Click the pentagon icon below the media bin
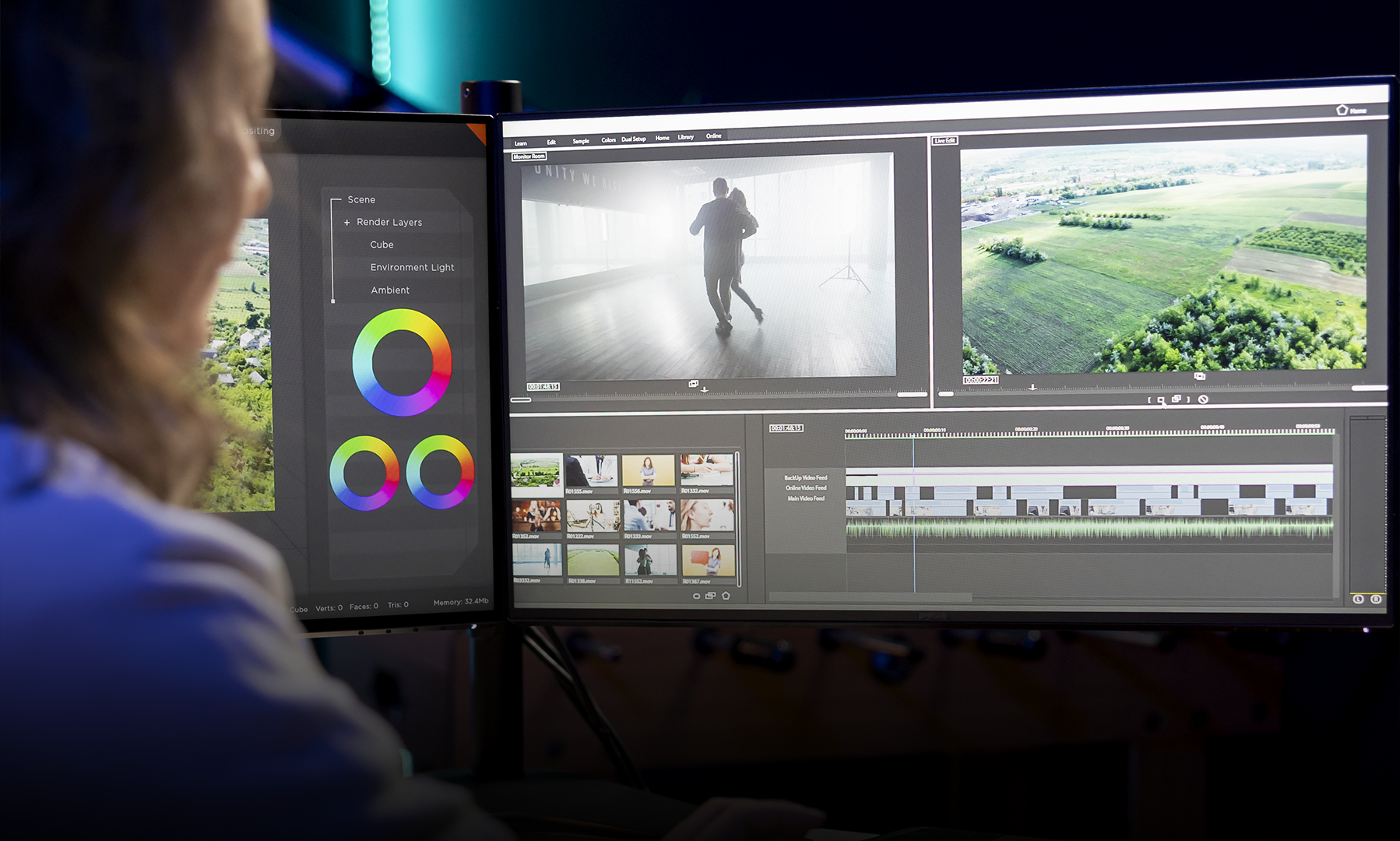The image size is (1400, 841). click(x=726, y=596)
